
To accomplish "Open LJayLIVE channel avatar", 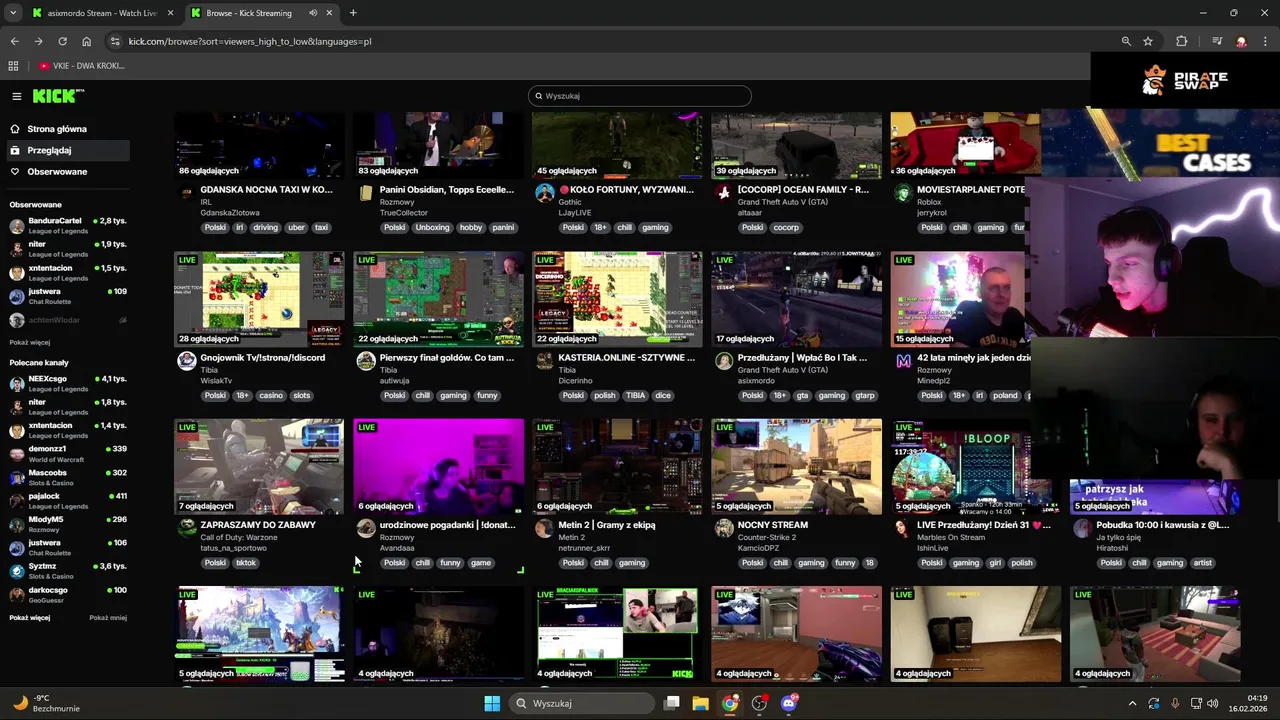I will click(544, 193).
